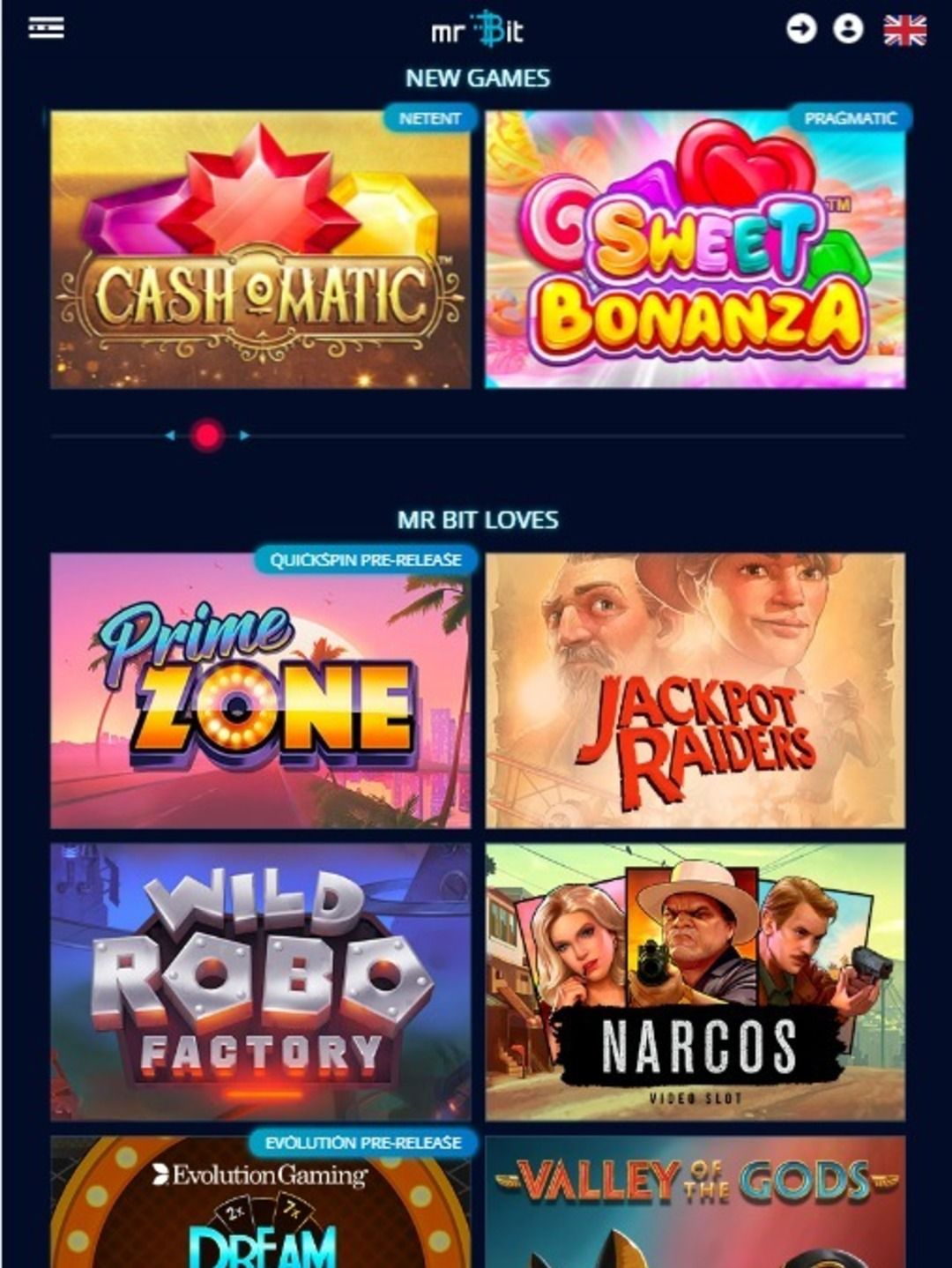Click the red carousel slider handle

tap(208, 436)
